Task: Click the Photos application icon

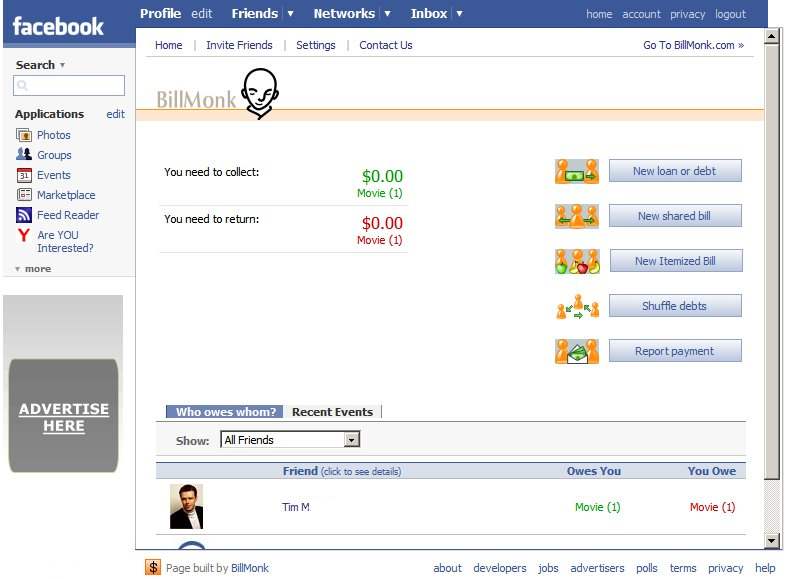Action: [24, 135]
